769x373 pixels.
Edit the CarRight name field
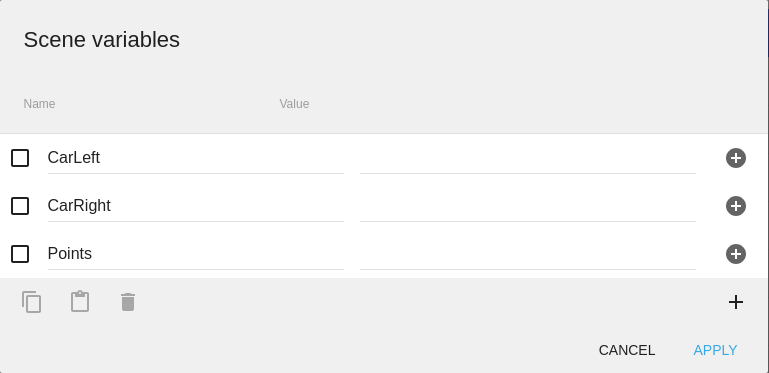click(196, 206)
